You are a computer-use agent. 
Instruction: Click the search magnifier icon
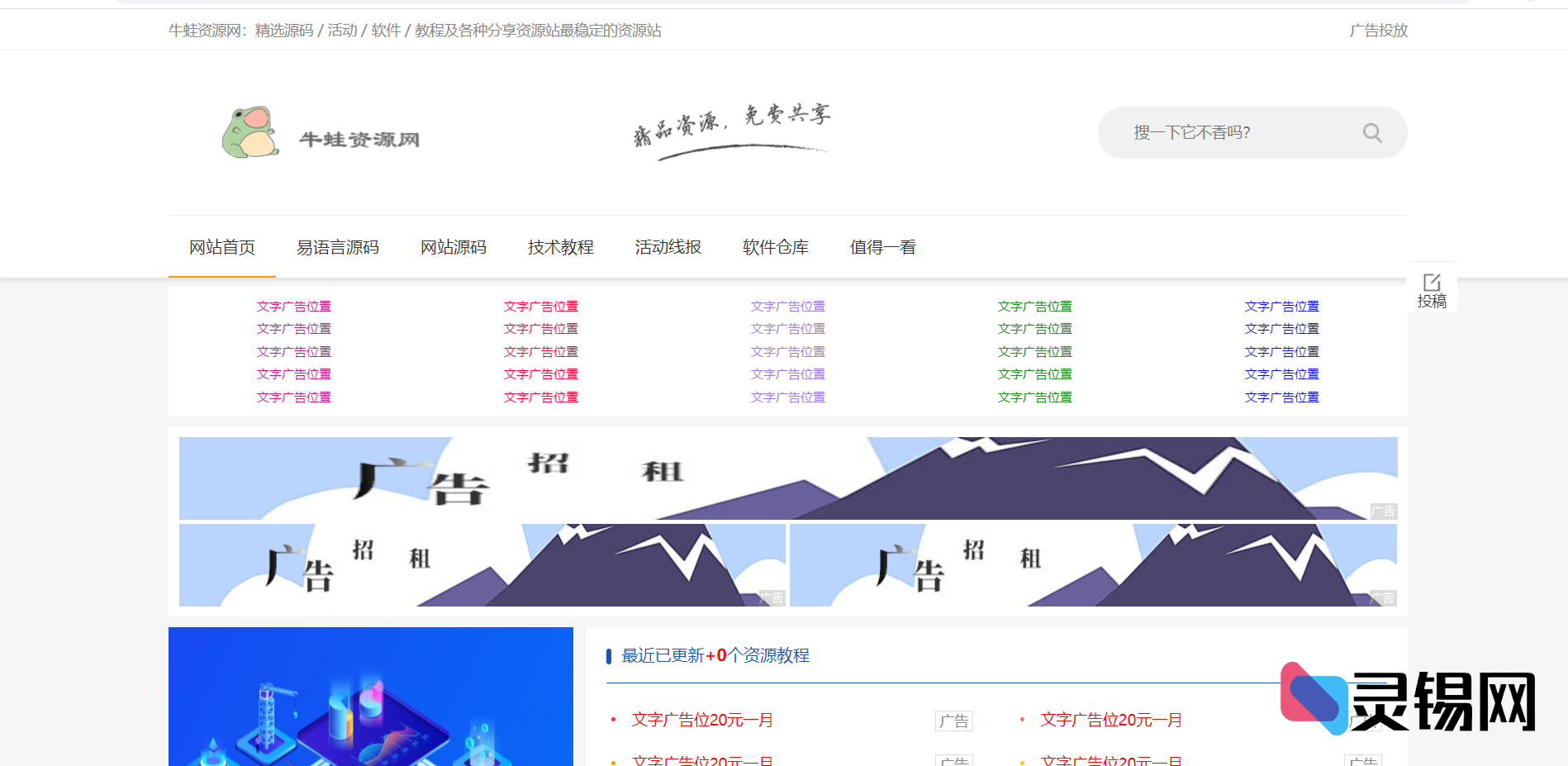pyautogui.click(x=1371, y=132)
